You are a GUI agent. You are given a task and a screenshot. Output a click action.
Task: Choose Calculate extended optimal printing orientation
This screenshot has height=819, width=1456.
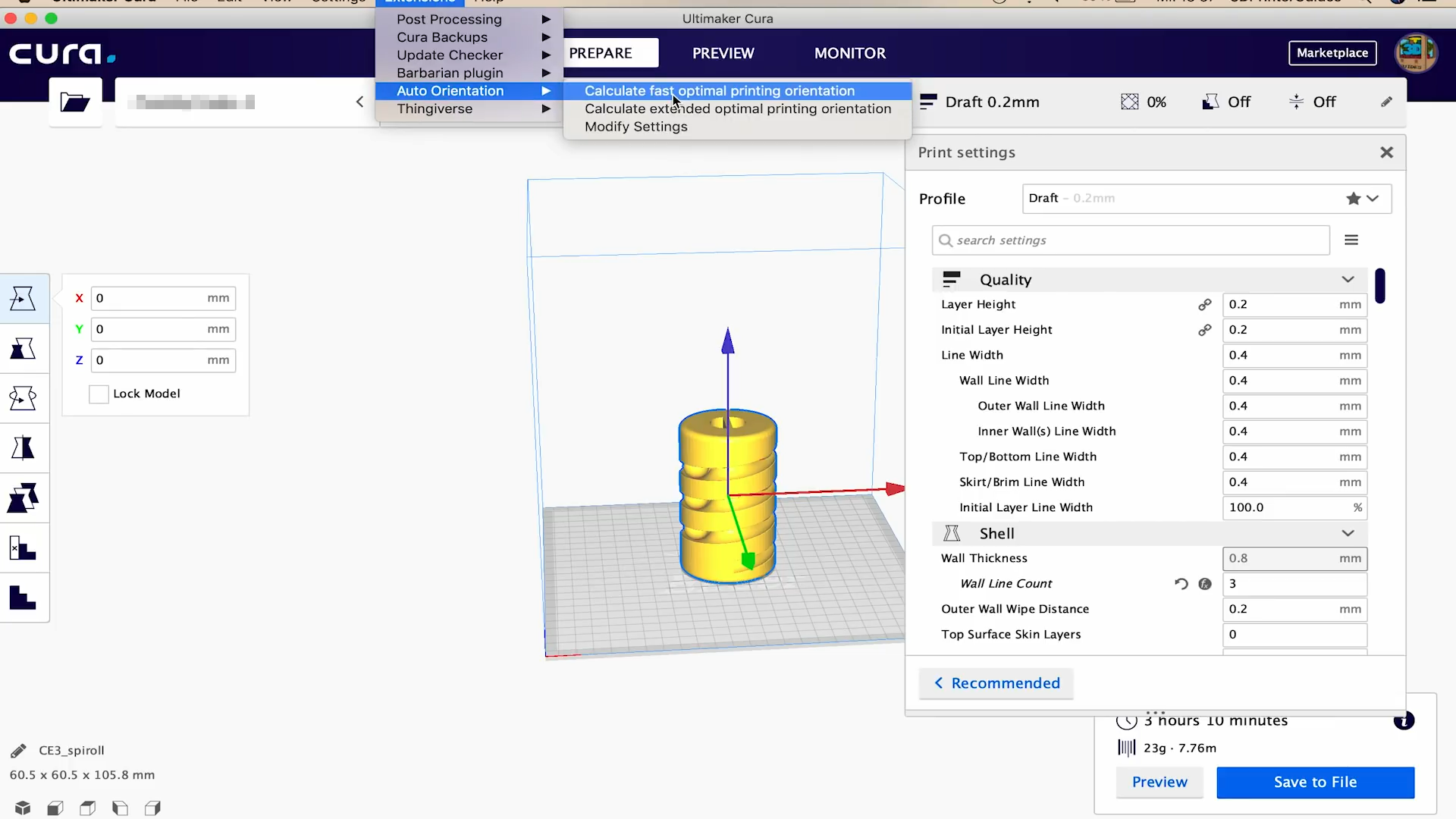pyautogui.click(x=737, y=109)
